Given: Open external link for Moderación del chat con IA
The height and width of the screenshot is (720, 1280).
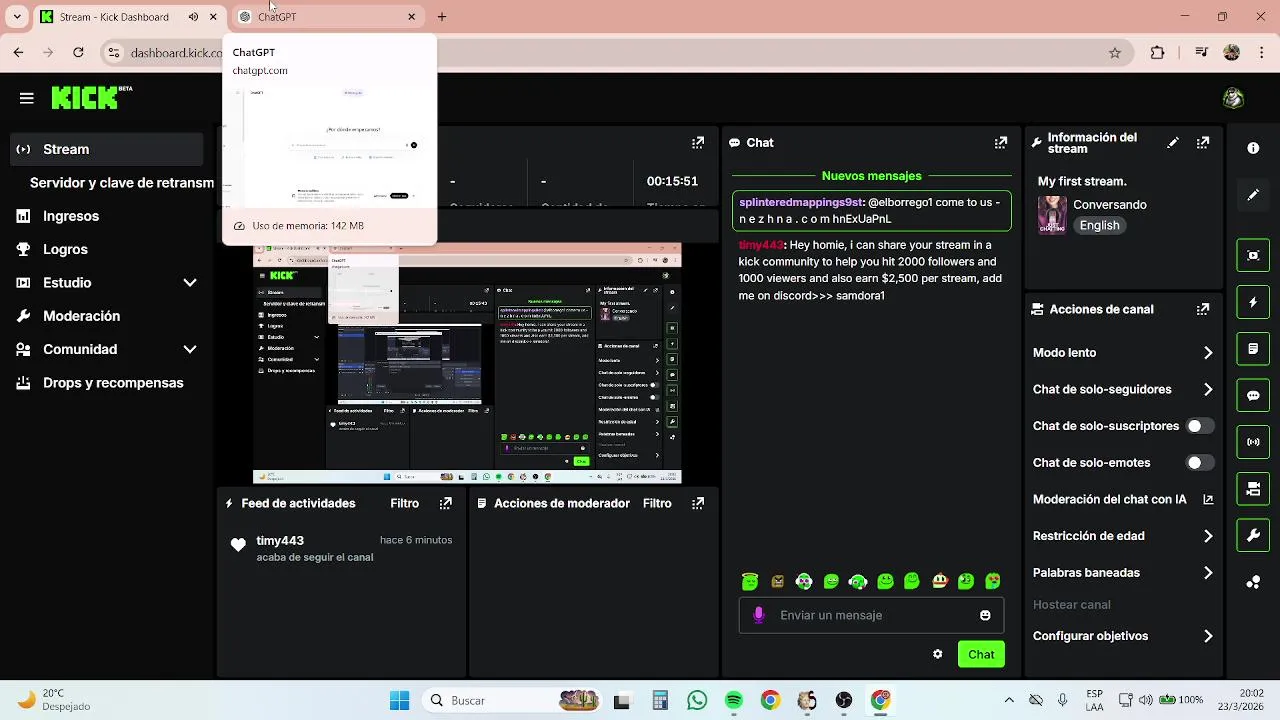Looking at the screenshot, I should [1208, 500].
